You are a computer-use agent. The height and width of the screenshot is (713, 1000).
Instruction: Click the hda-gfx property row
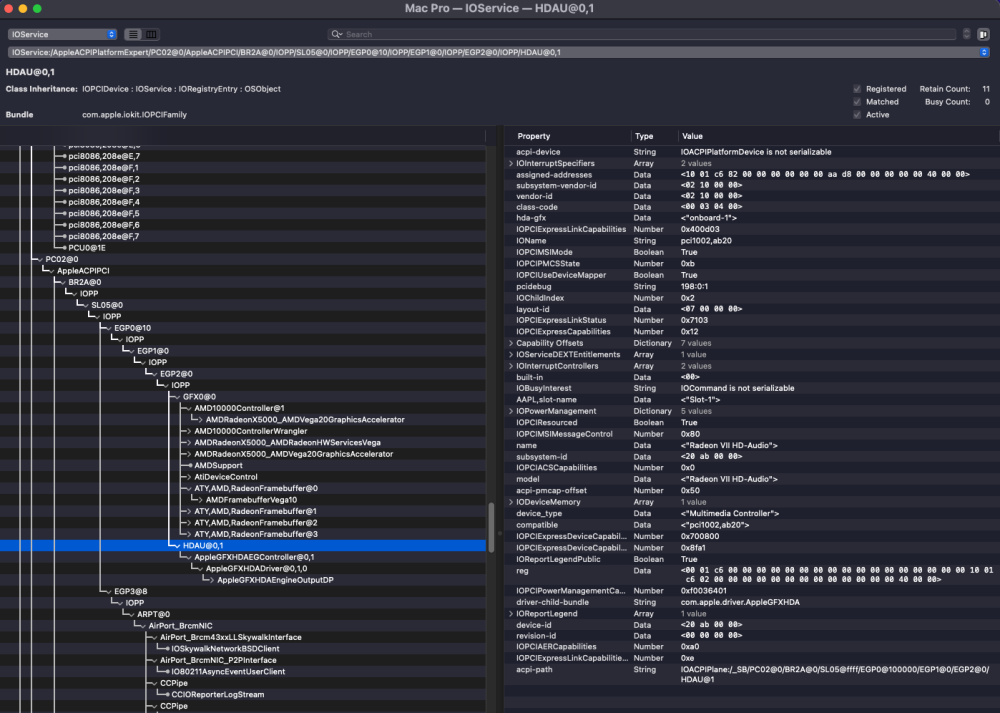751,218
